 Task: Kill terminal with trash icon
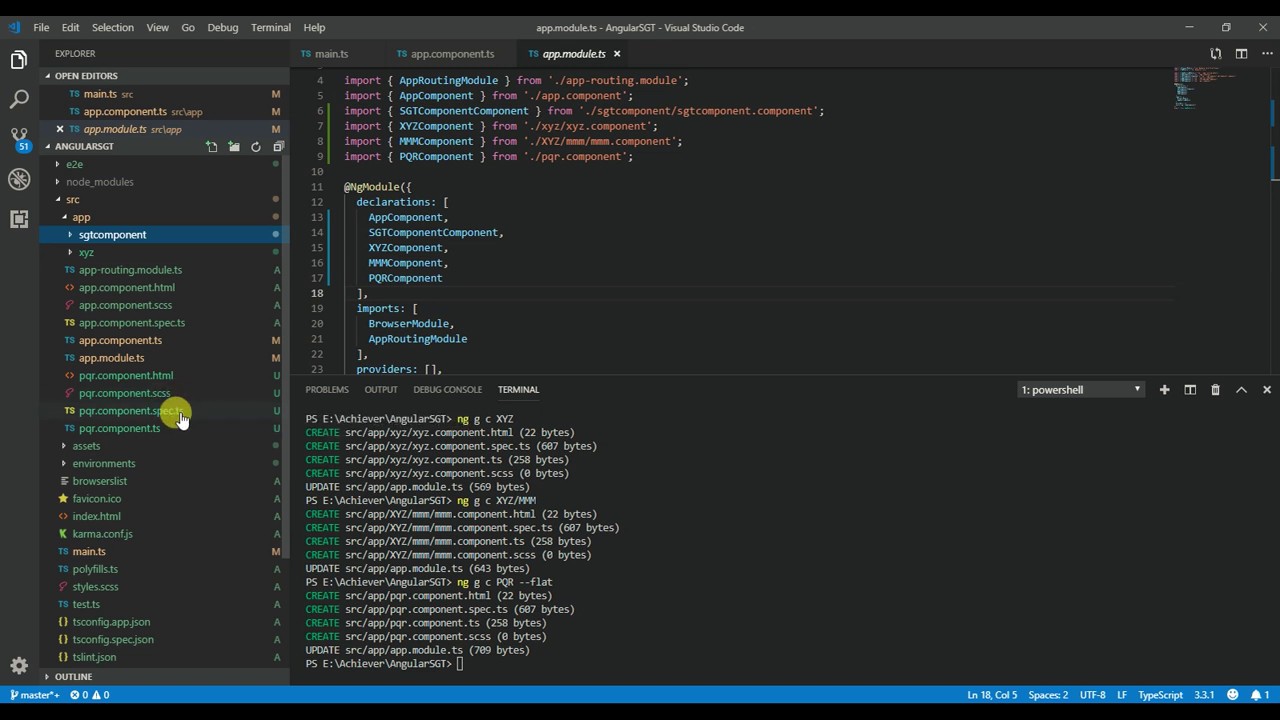(1215, 390)
